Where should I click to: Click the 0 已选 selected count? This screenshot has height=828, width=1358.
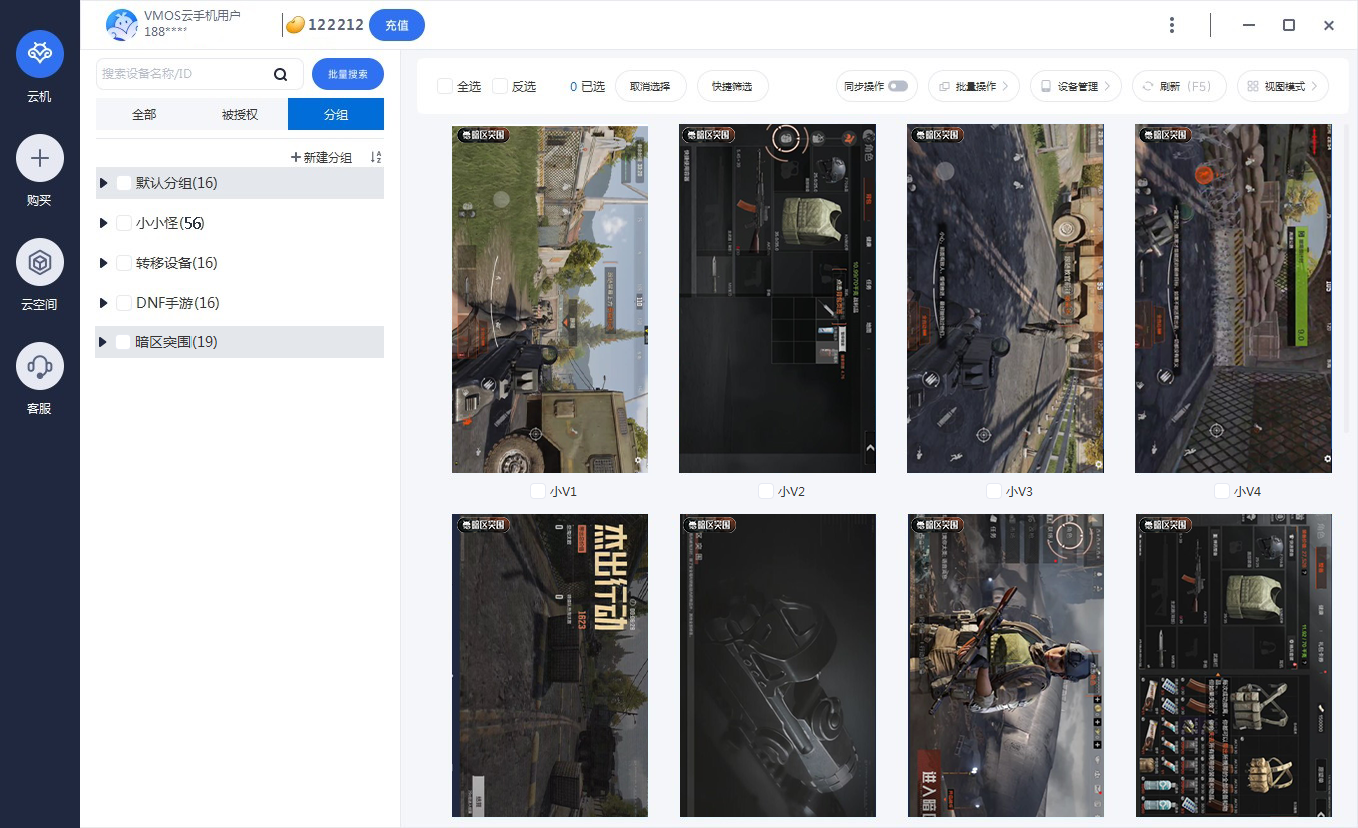pyautogui.click(x=587, y=86)
